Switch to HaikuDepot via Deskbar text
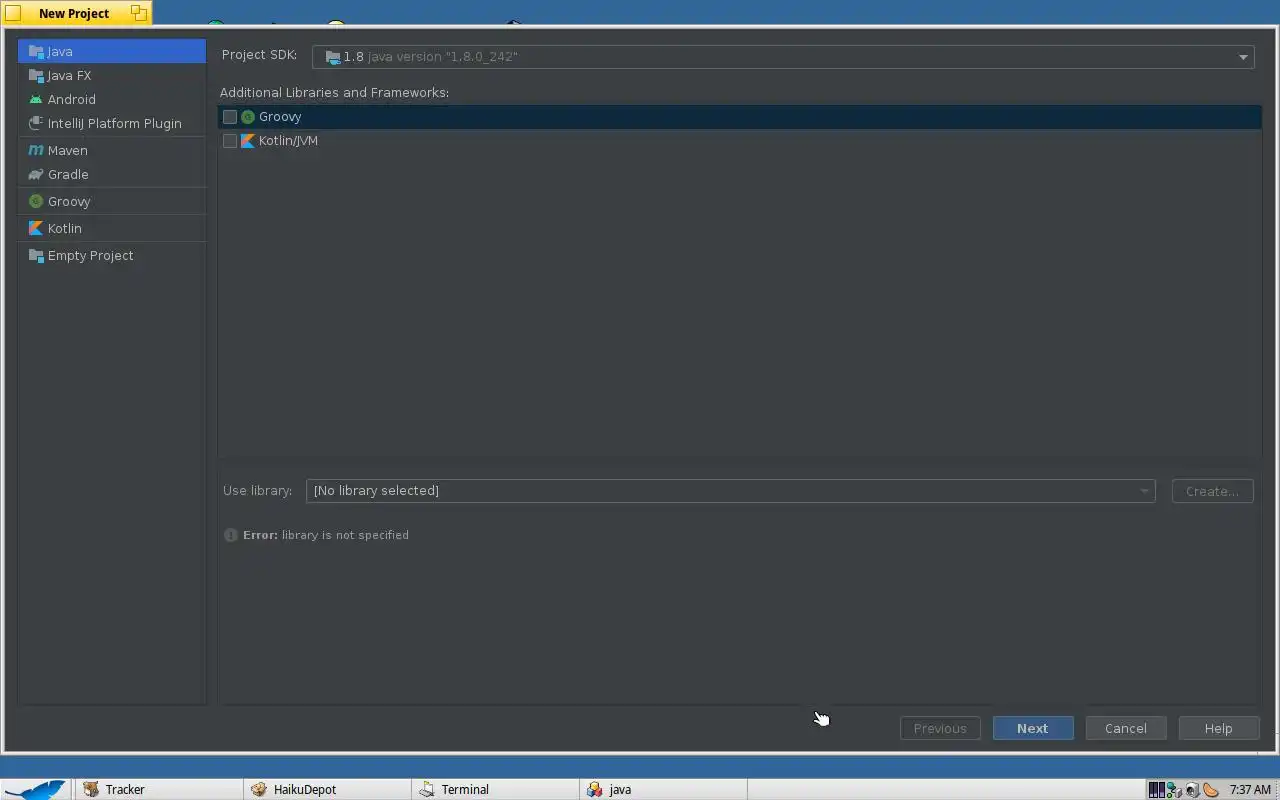The width and height of the screenshot is (1280, 800). [x=305, y=789]
